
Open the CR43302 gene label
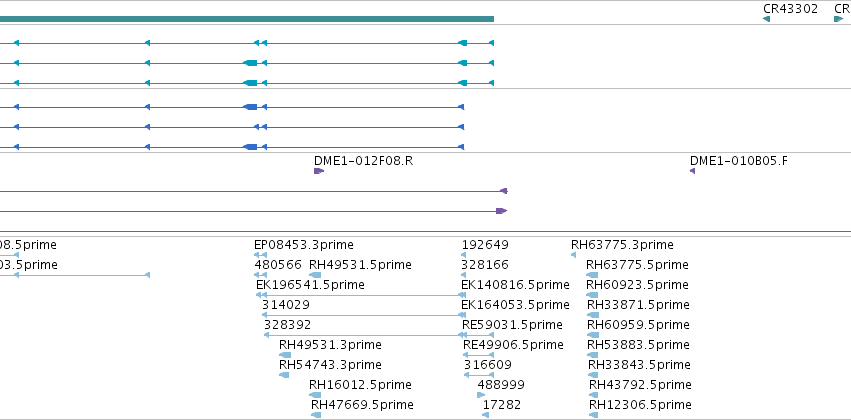(790, 9)
